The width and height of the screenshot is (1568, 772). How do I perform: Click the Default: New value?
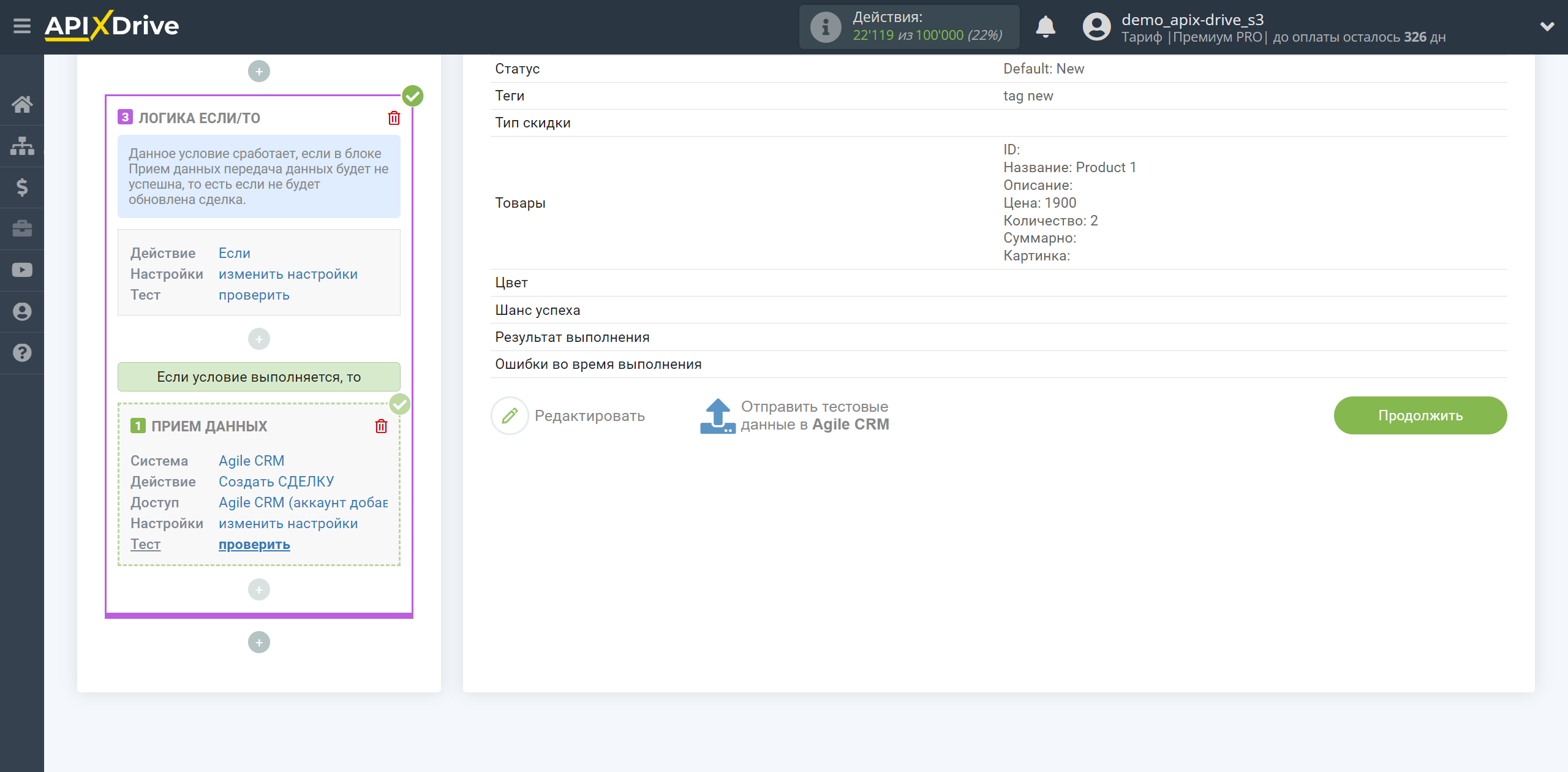tap(1043, 69)
